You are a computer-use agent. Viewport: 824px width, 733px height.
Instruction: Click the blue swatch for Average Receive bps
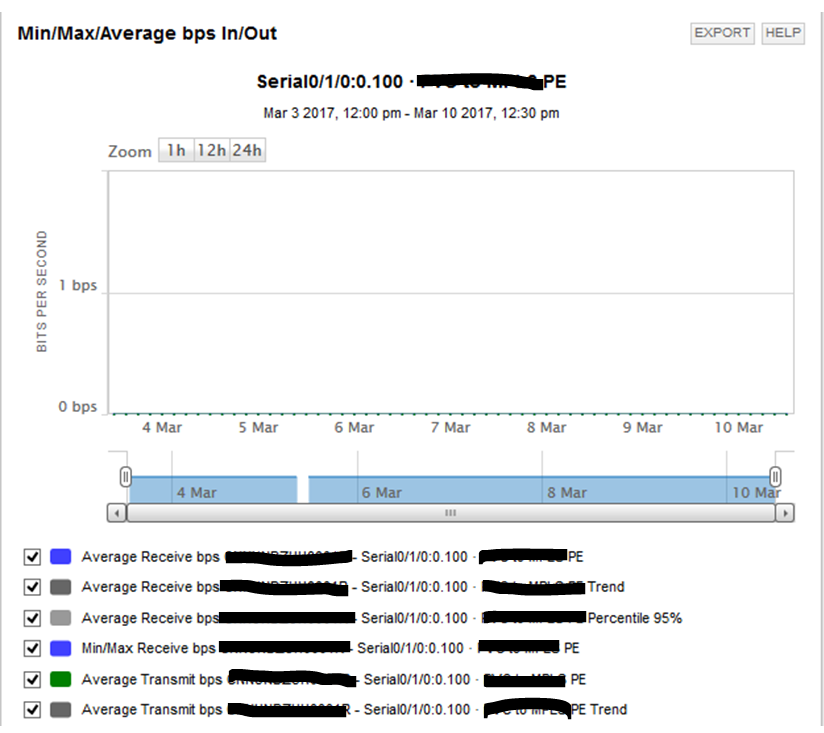point(63,556)
